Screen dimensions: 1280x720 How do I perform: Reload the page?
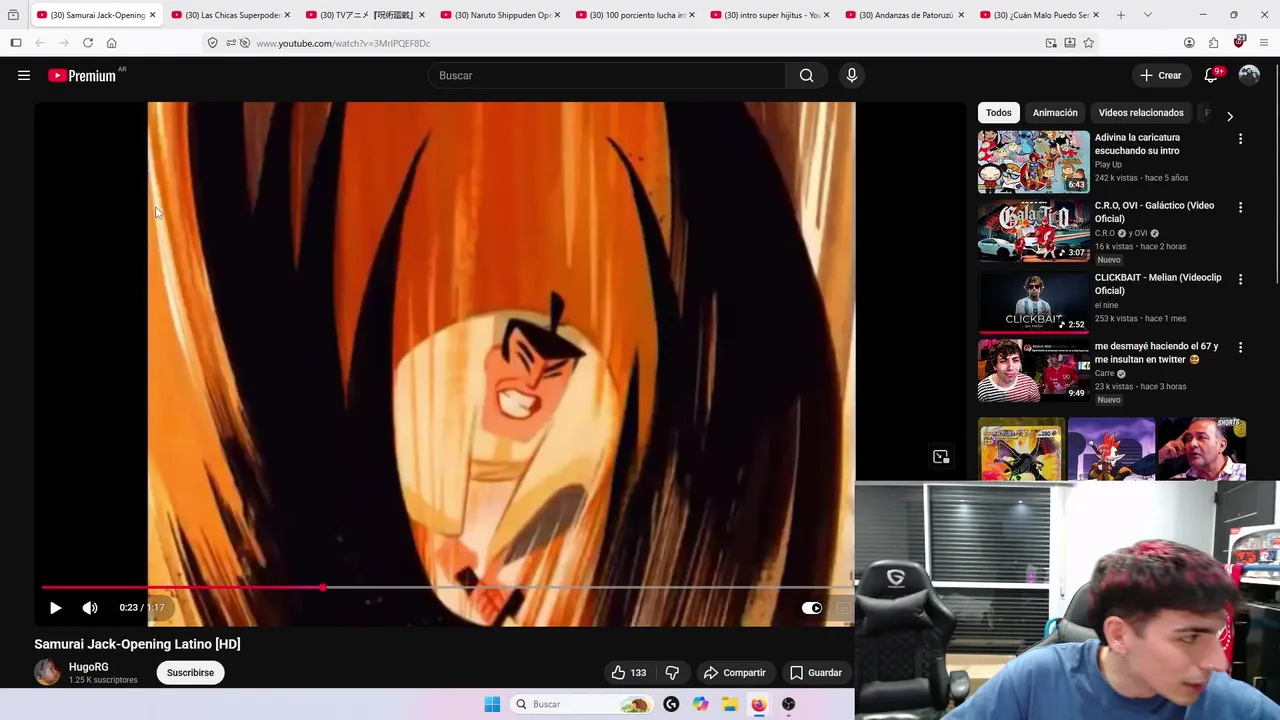(88, 43)
